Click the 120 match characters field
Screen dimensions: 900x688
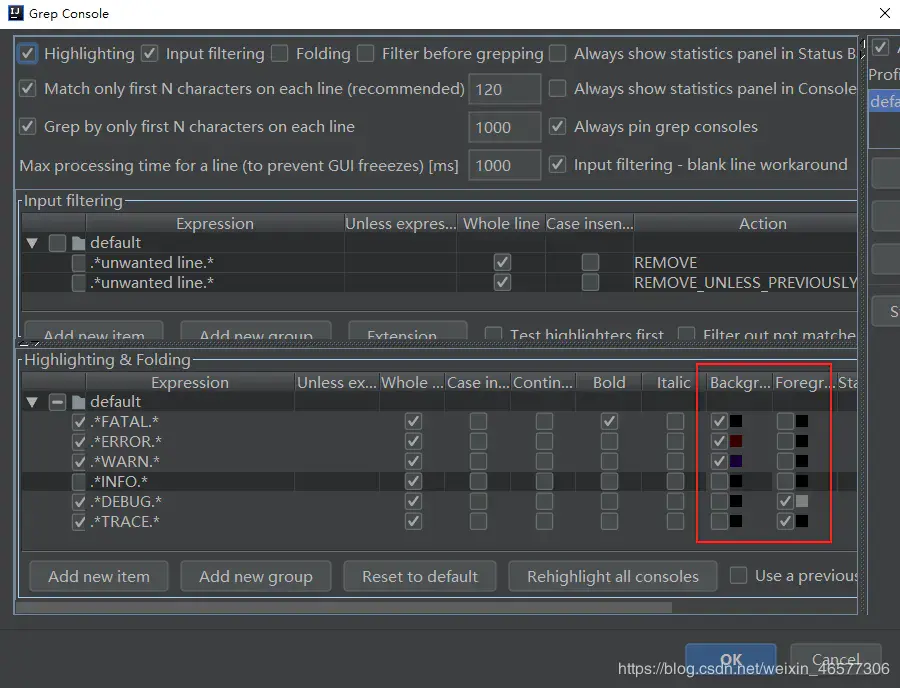tap(505, 89)
